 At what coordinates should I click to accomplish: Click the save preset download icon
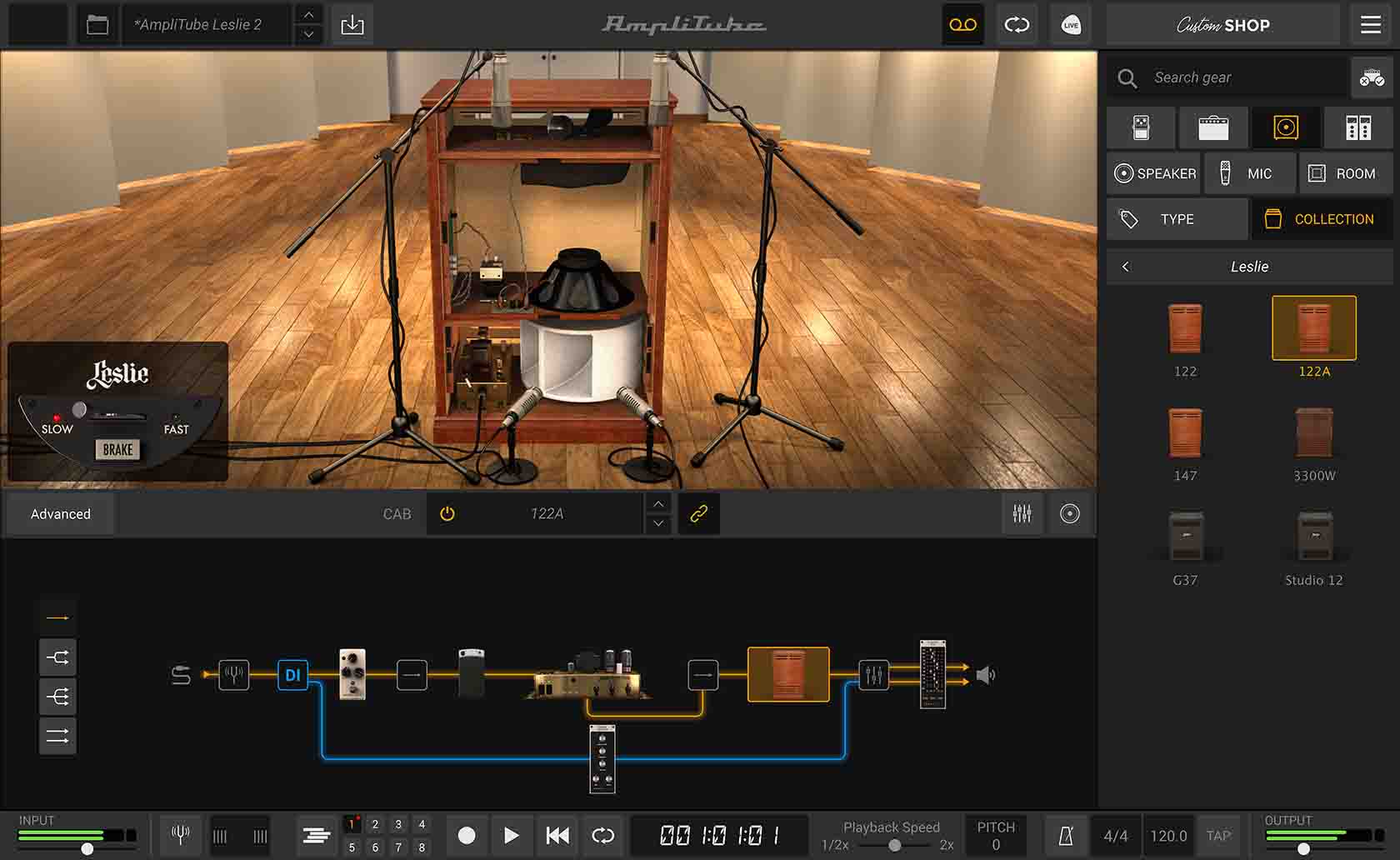coord(352,25)
